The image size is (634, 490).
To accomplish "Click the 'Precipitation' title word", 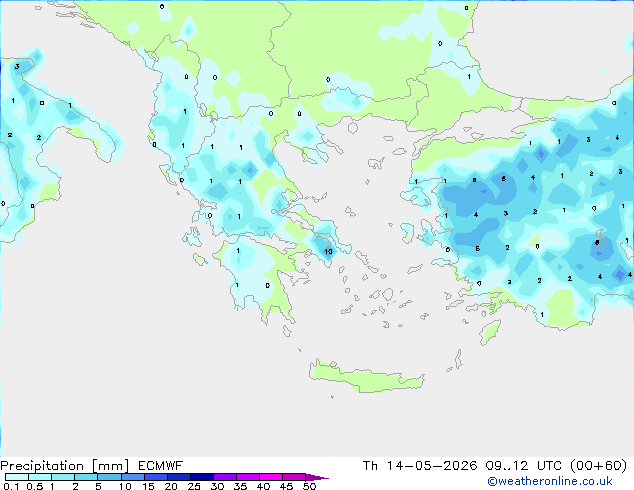I will tap(42, 466).
